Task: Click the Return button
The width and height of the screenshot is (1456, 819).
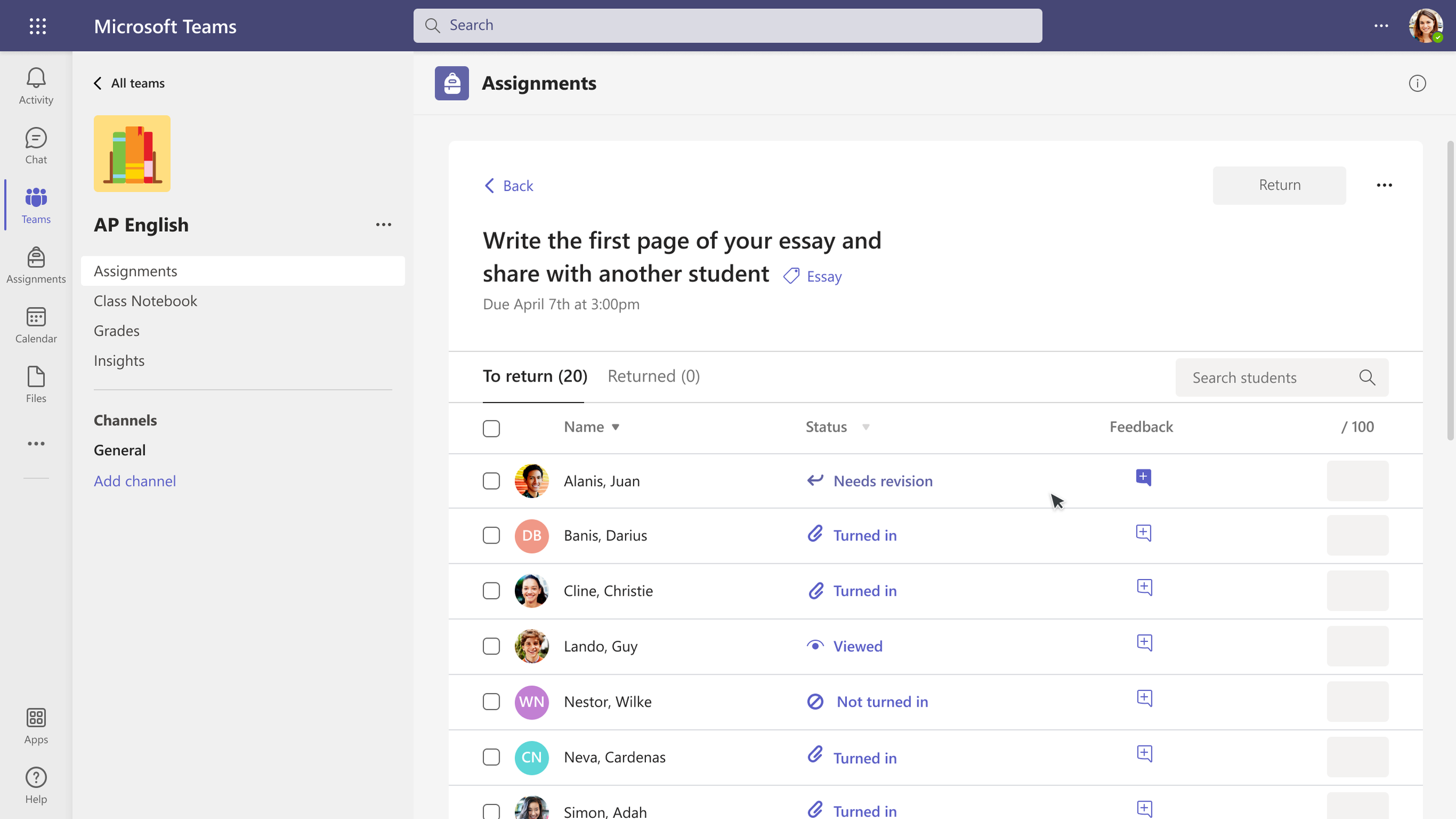Action: [x=1279, y=185]
